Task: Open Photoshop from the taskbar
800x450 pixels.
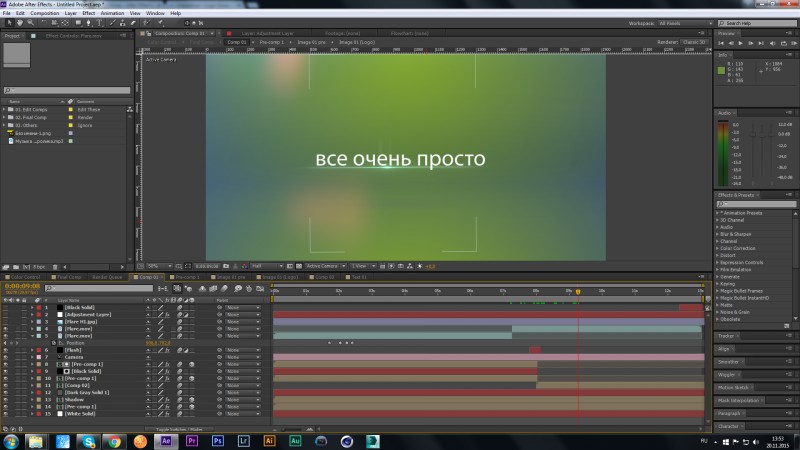Action: pos(218,441)
